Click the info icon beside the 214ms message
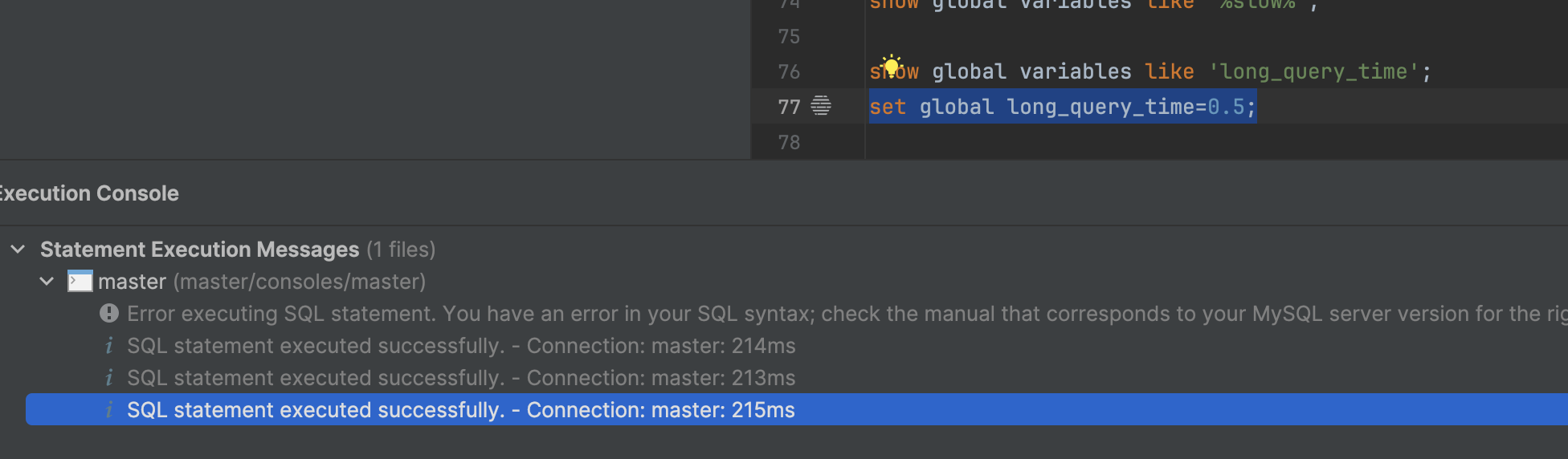1568x459 pixels. tap(109, 346)
